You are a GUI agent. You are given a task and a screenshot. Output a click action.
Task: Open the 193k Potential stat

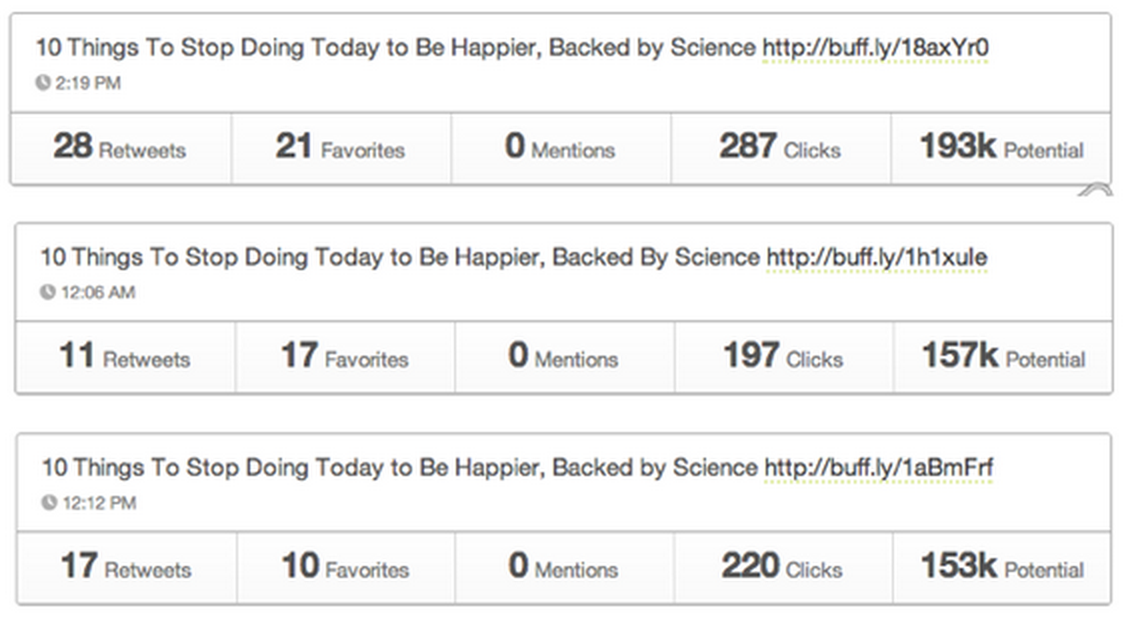(x=1001, y=147)
